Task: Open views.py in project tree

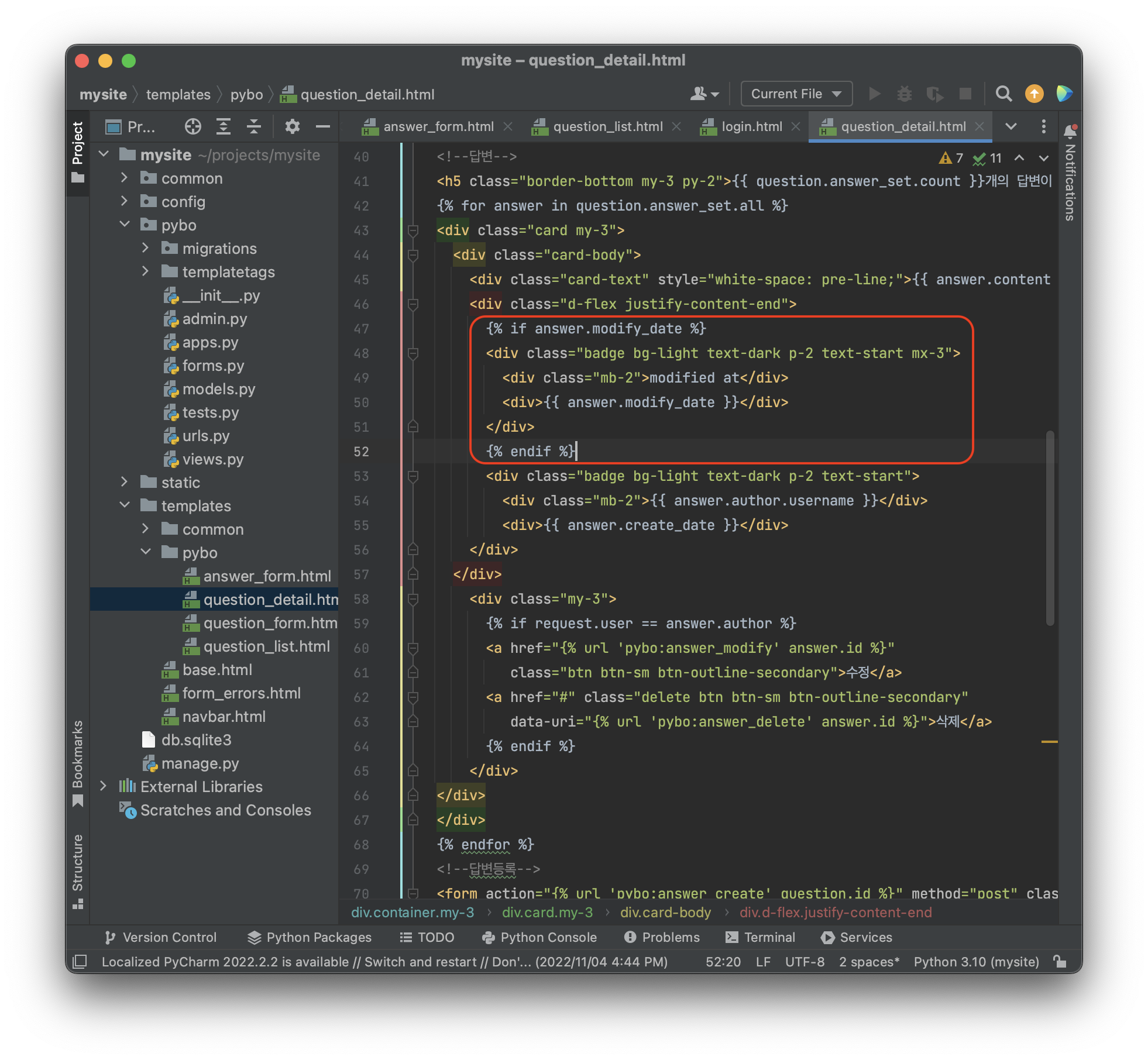Action: 212,459
